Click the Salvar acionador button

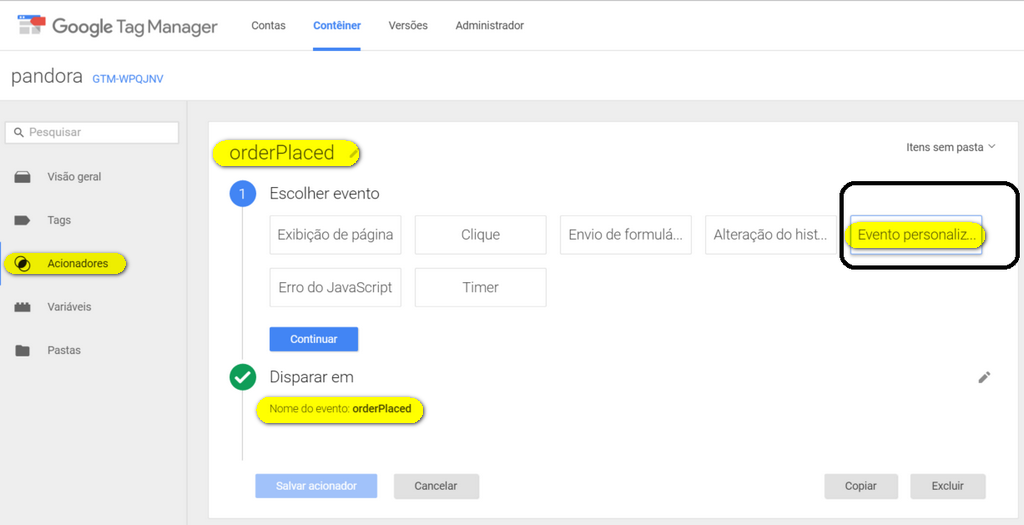(316, 486)
